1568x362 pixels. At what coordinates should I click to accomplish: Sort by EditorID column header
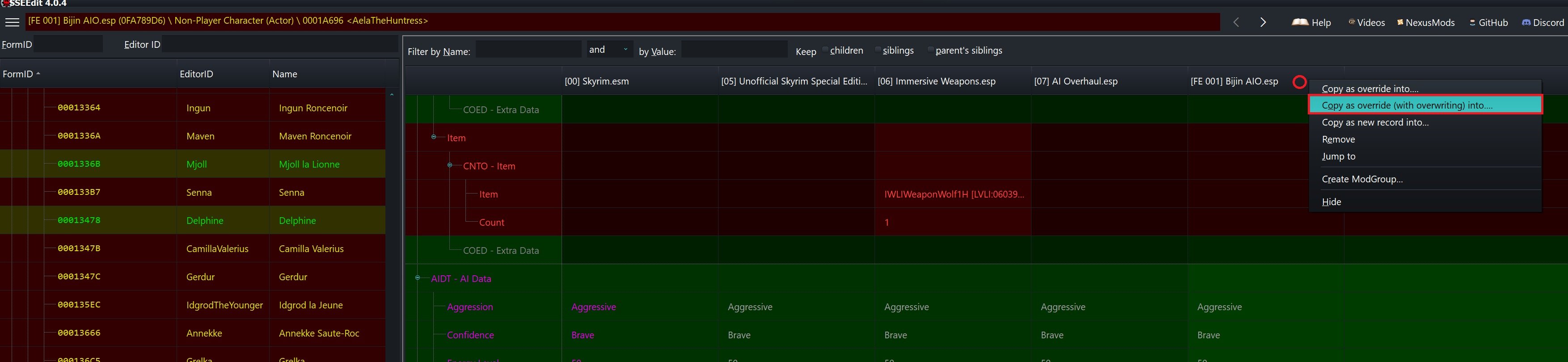click(x=223, y=74)
